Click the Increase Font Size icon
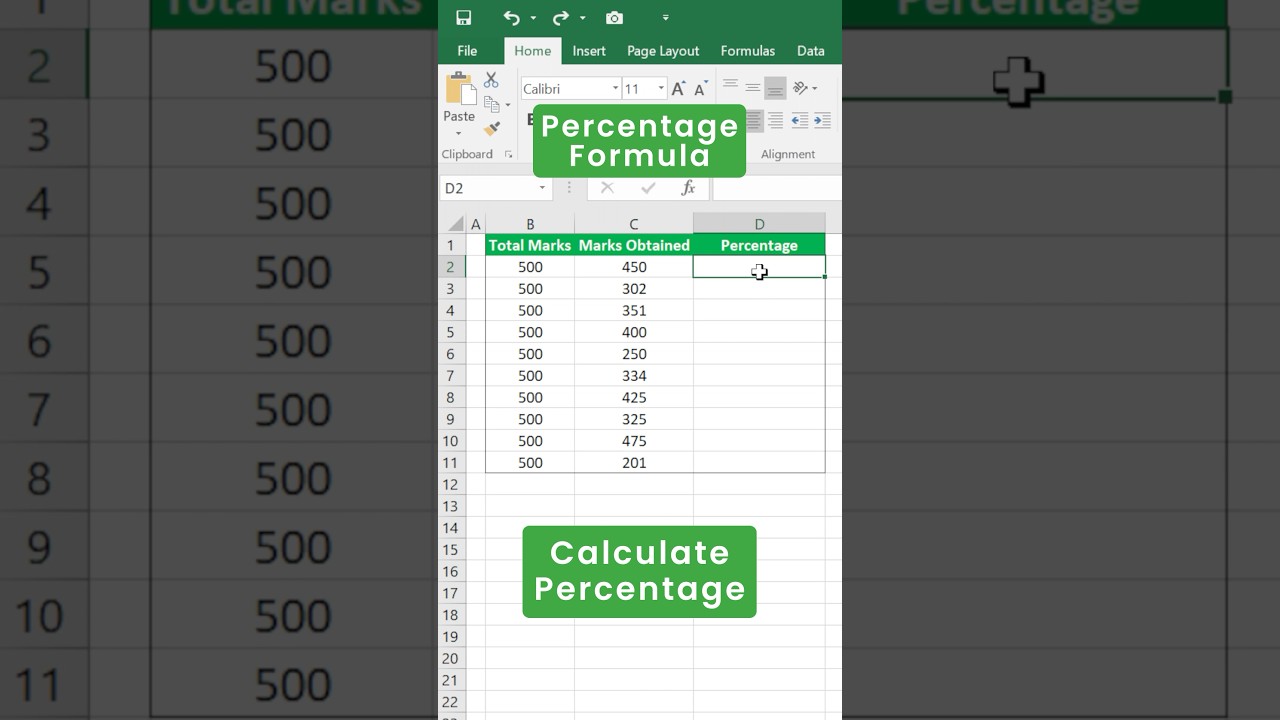The image size is (1280, 720). click(678, 89)
